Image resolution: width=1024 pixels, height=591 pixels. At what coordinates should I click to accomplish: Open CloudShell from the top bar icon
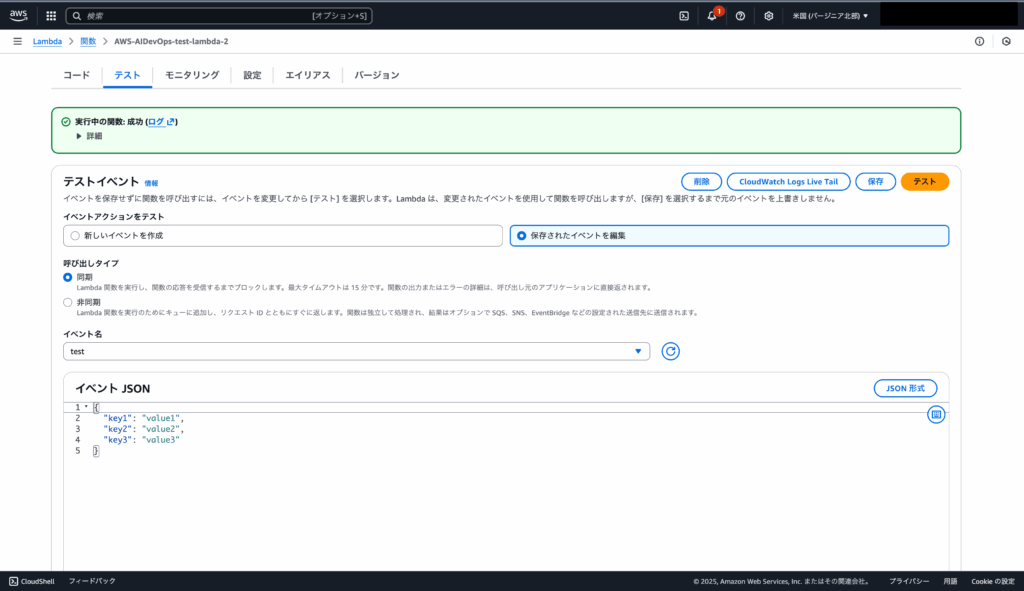point(684,16)
